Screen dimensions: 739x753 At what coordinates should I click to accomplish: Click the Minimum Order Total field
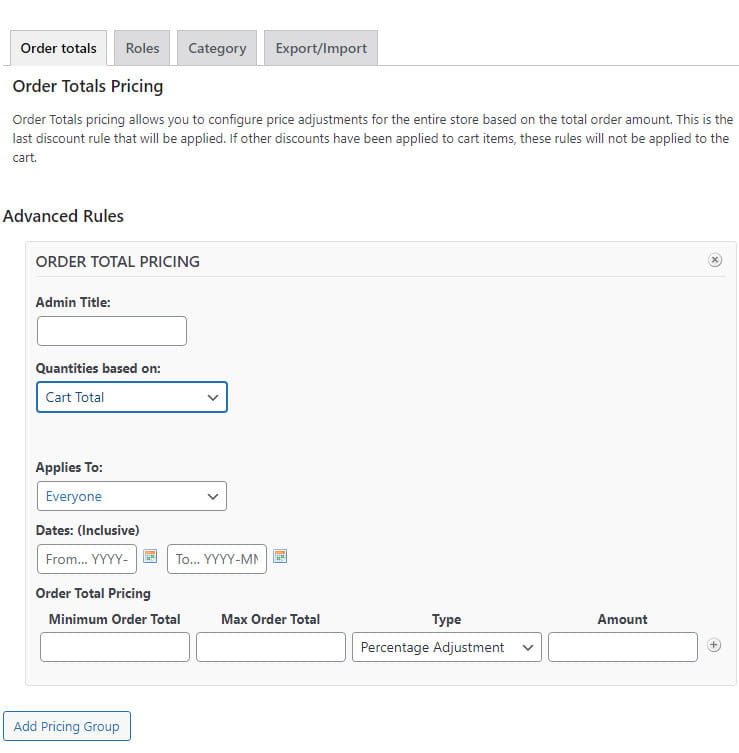point(115,647)
